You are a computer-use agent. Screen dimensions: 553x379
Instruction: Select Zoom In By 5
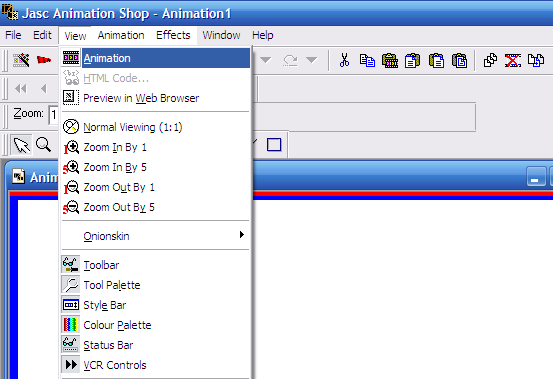click(156, 167)
